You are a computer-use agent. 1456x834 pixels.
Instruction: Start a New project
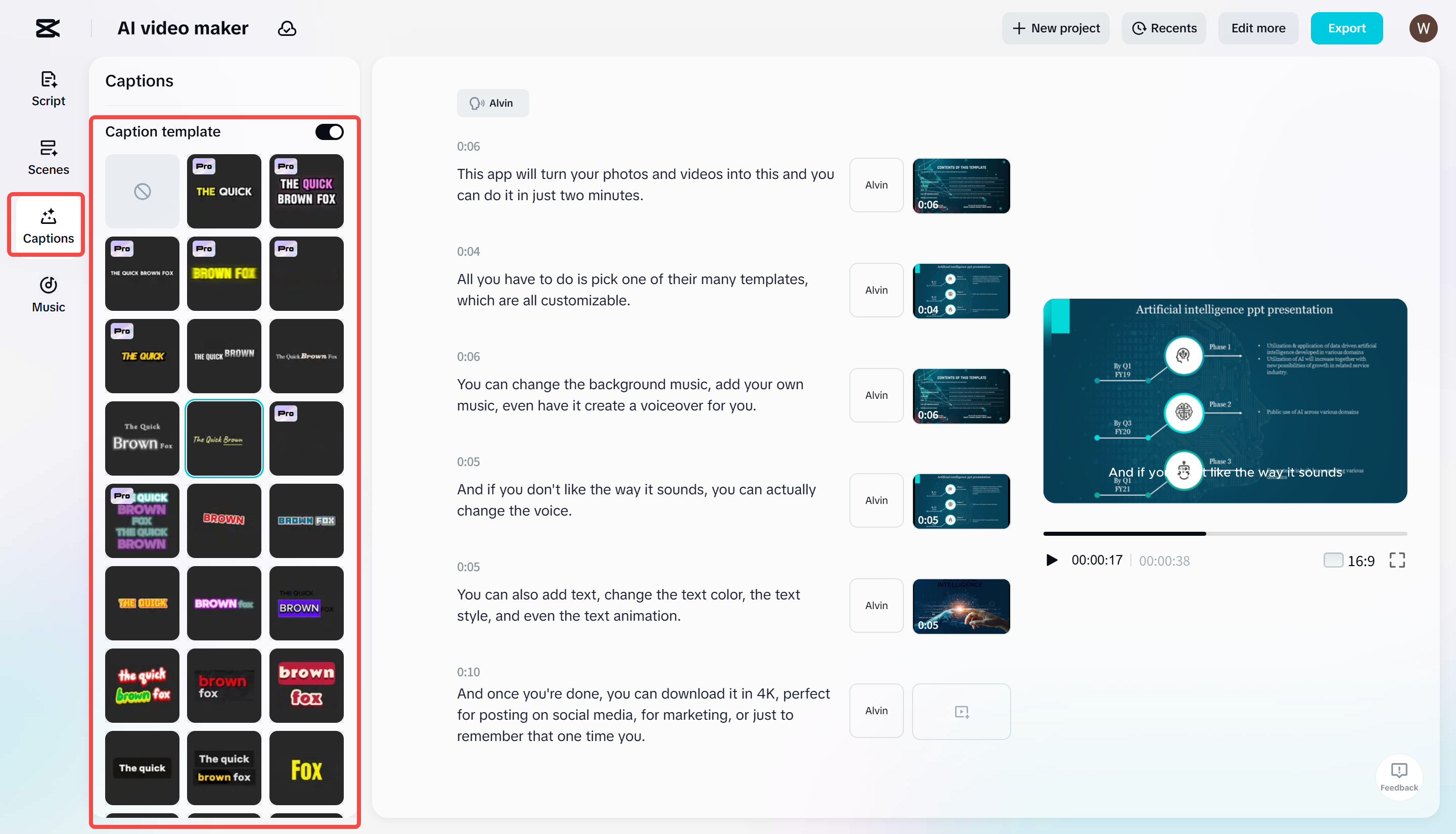1056,27
